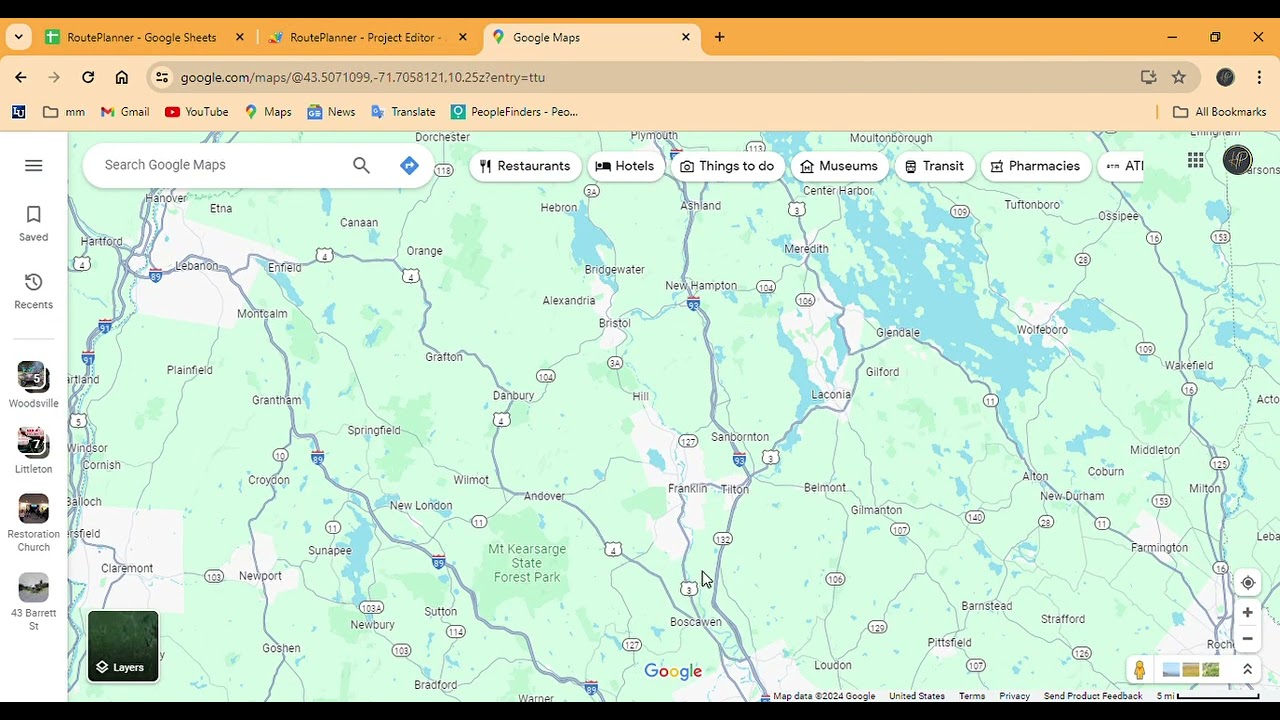Click the United States region link
The width and height of the screenshot is (1280, 720).
(917, 696)
